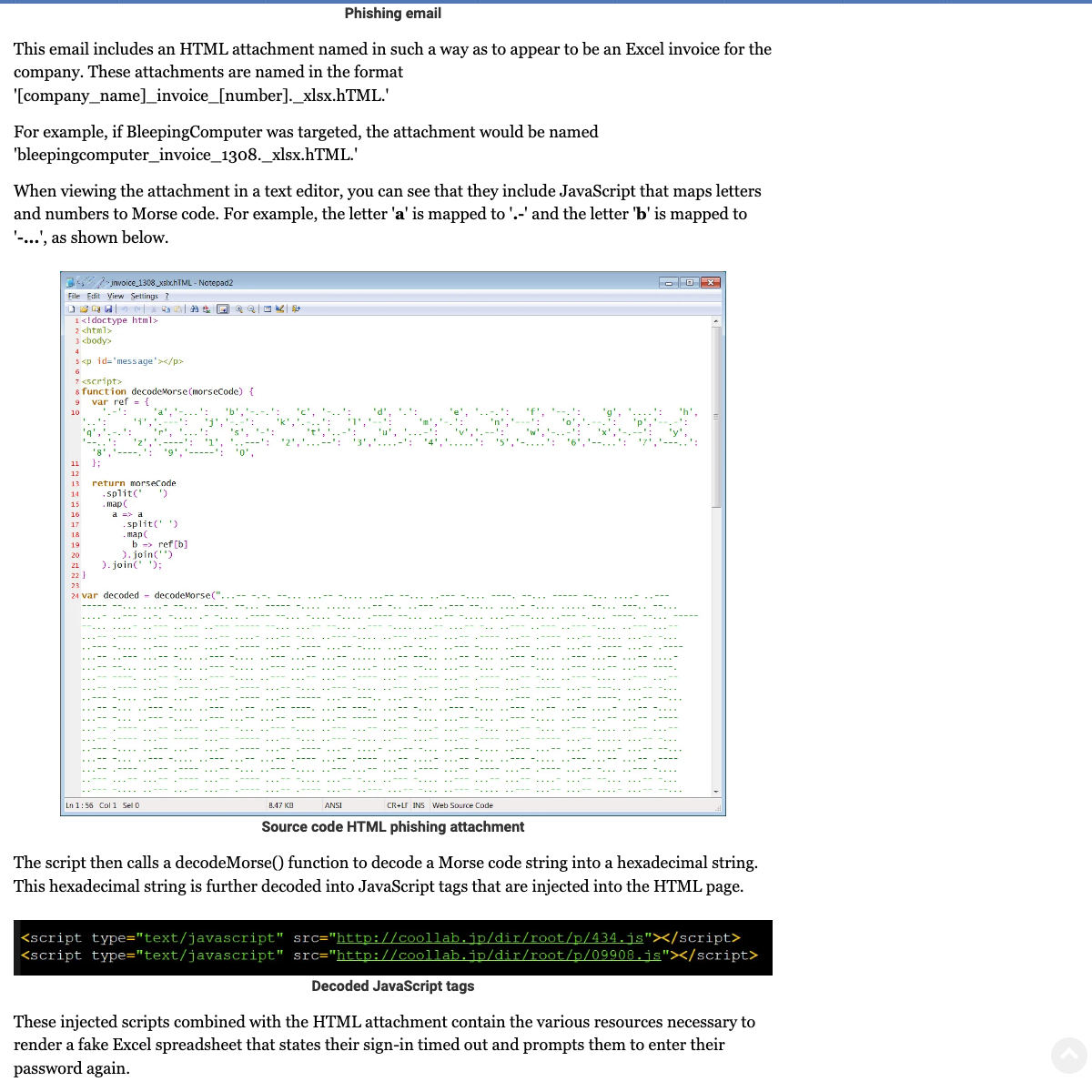Click the decodeMorse function definition line
This screenshot has height=1092, width=1092.
click(x=167, y=391)
